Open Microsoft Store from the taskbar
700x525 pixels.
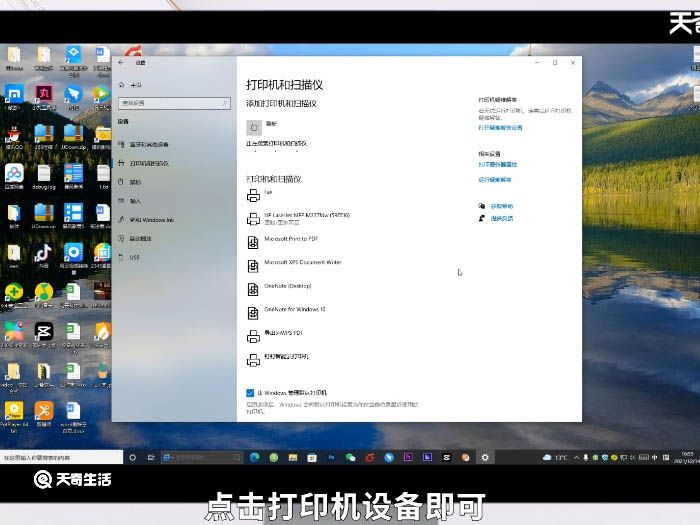pyautogui.click(x=312, y=457)
